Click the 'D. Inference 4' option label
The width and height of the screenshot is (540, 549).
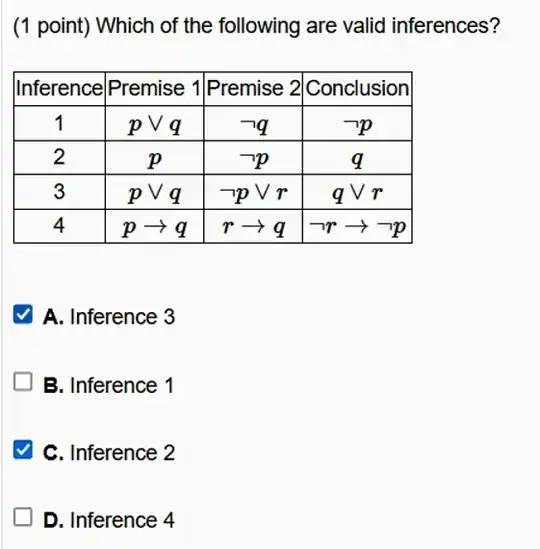(x=109, y=520)
